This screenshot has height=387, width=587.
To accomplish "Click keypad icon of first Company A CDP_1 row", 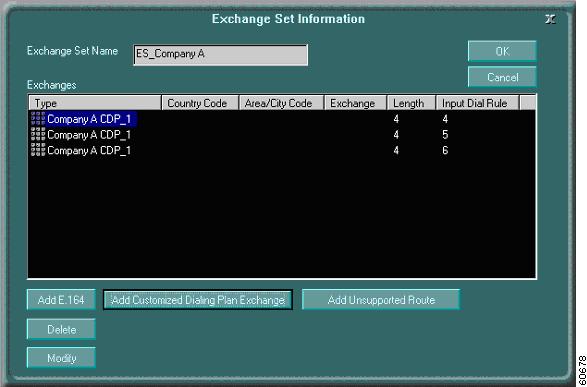I will 38,119.
